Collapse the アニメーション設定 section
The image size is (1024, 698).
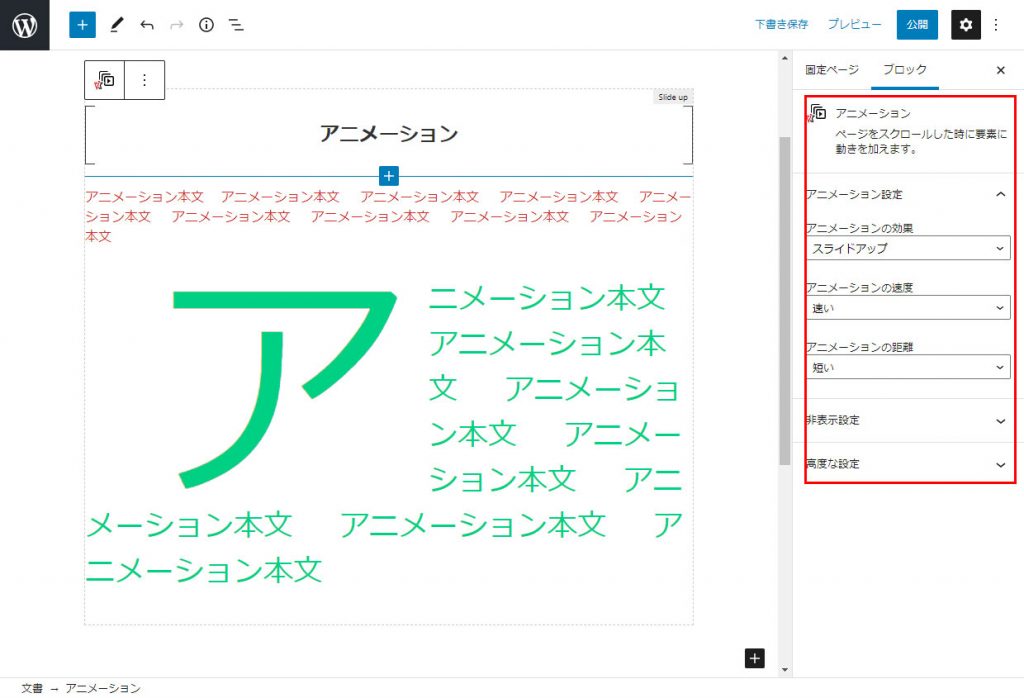(1001, 194)
